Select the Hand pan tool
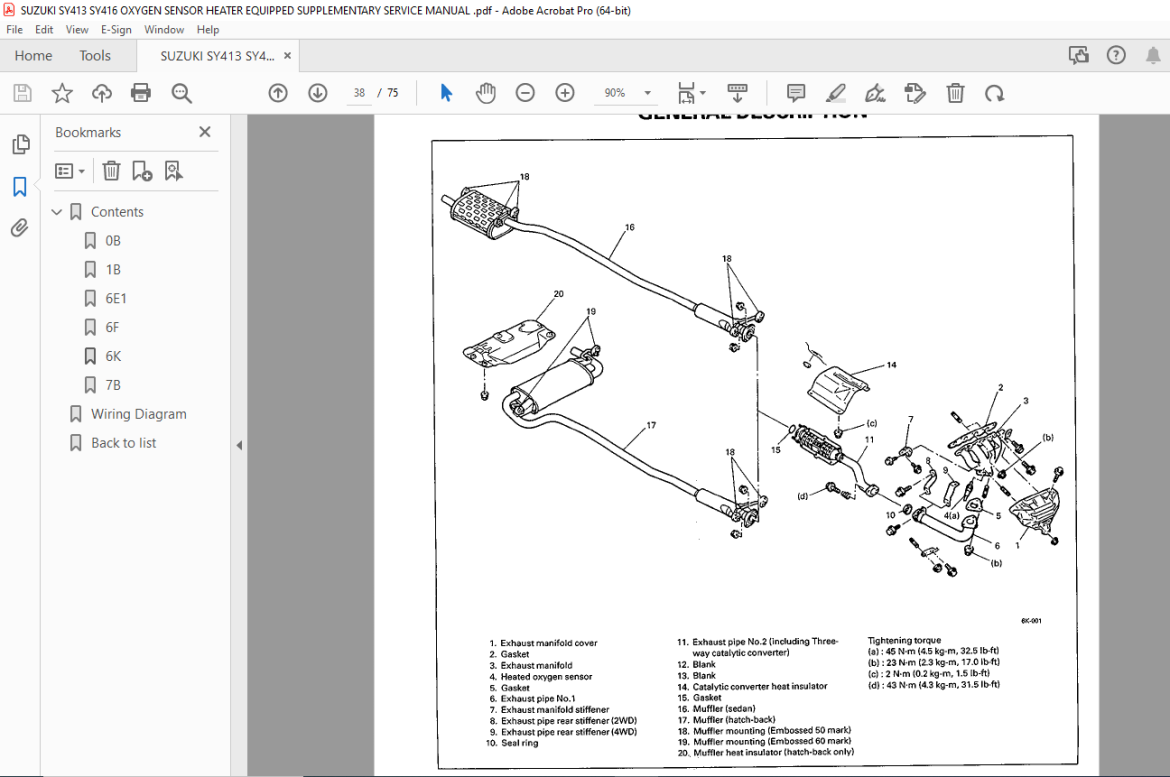This screenshot has width=1170, height=777. point(486,93)
